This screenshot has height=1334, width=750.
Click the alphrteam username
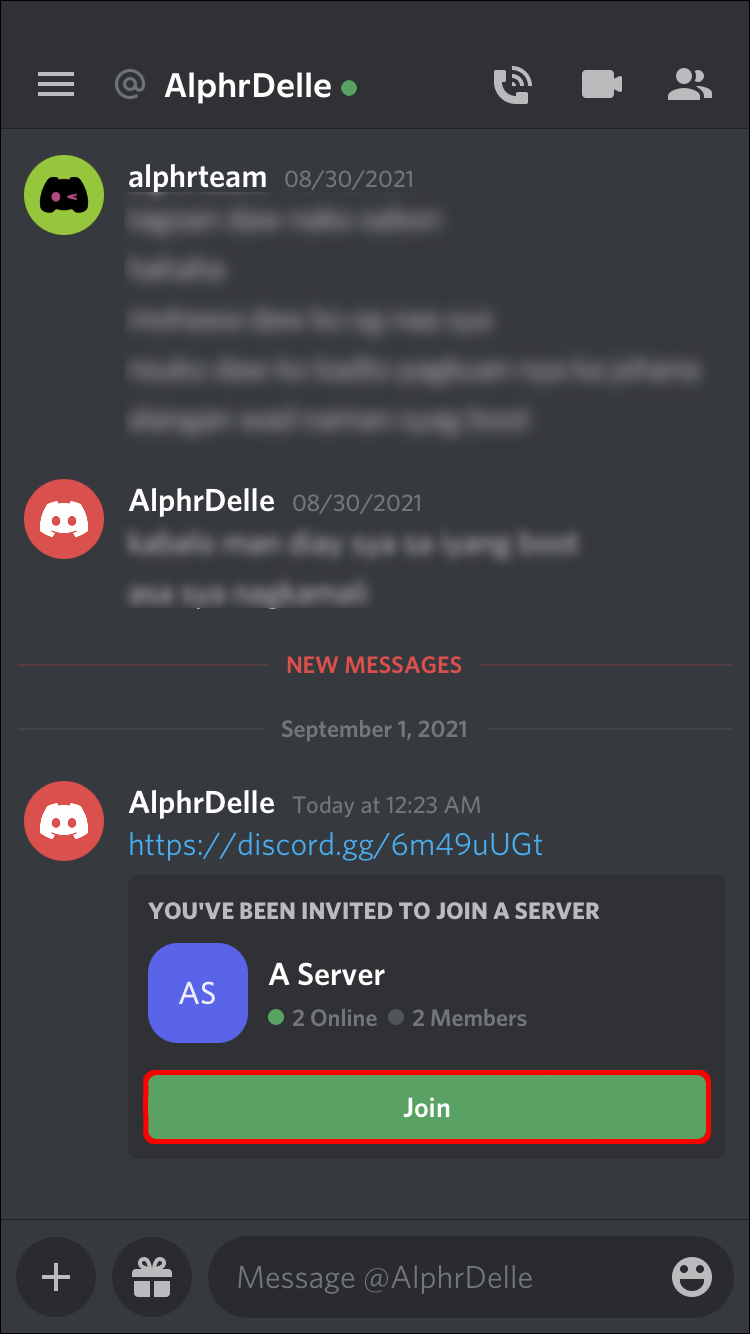click(x=198, y=178)
